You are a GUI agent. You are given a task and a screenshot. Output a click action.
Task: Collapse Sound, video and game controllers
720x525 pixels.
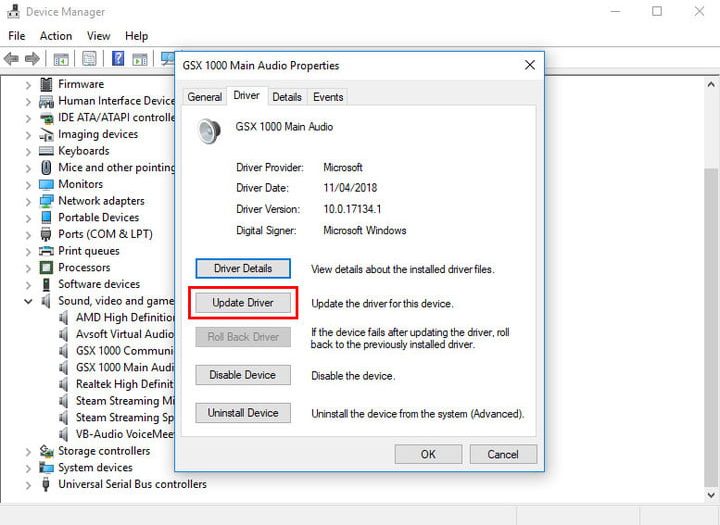28,301
